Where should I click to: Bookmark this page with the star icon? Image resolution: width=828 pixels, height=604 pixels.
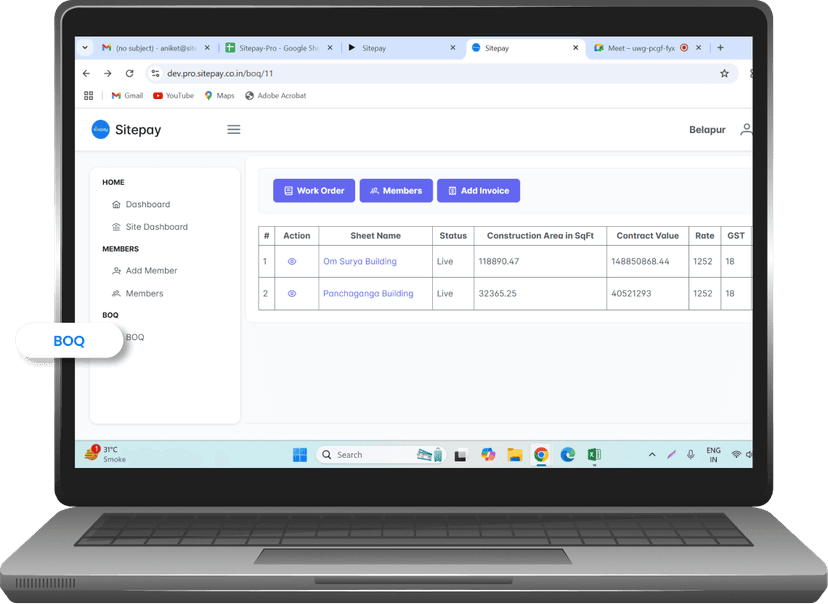pyautogui.click(x=724, y=73)
